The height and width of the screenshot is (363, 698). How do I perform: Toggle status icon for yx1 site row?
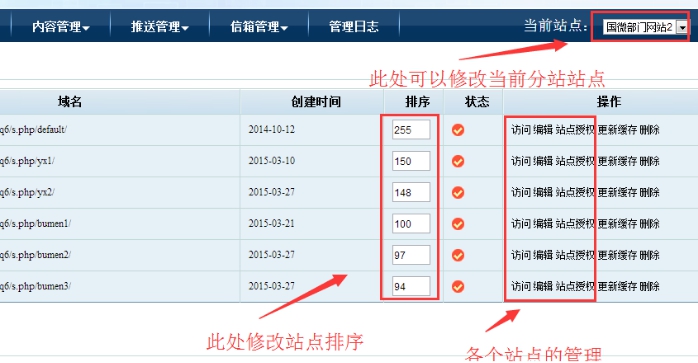click(x=458, y=161)
